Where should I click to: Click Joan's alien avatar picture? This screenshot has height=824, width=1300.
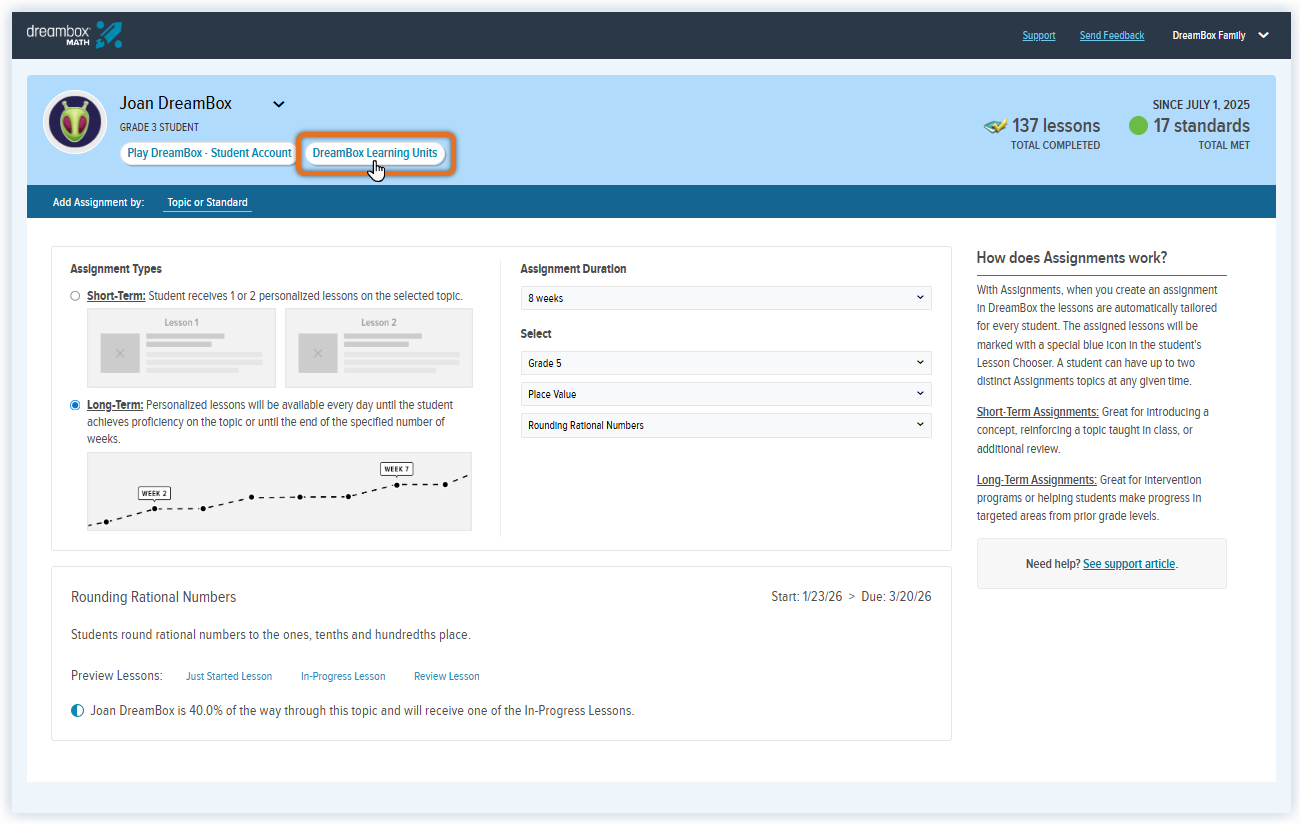[x=75, y=122]
